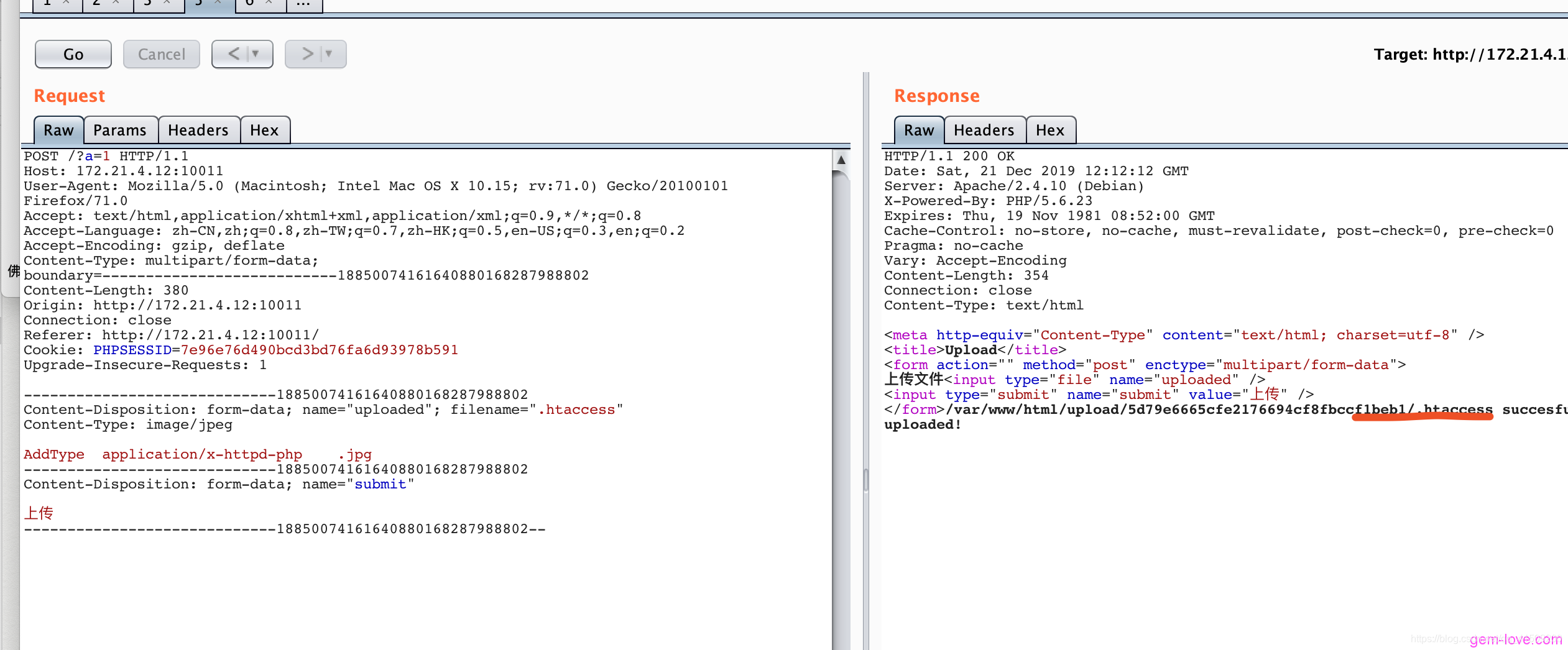This screenshot has width=1568, height=650.
Task: Click the uploaded .htaccess path in response
Action: (x=1219, y=410)
